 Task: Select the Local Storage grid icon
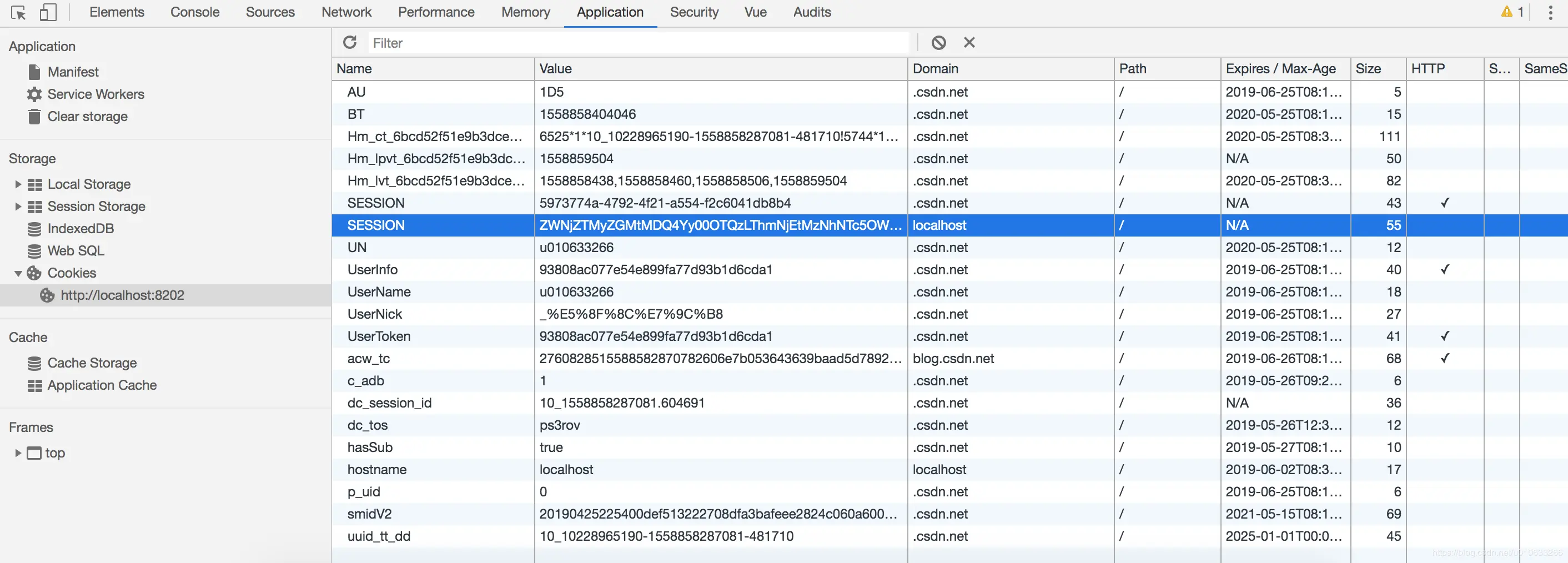(x=34, y=184)
